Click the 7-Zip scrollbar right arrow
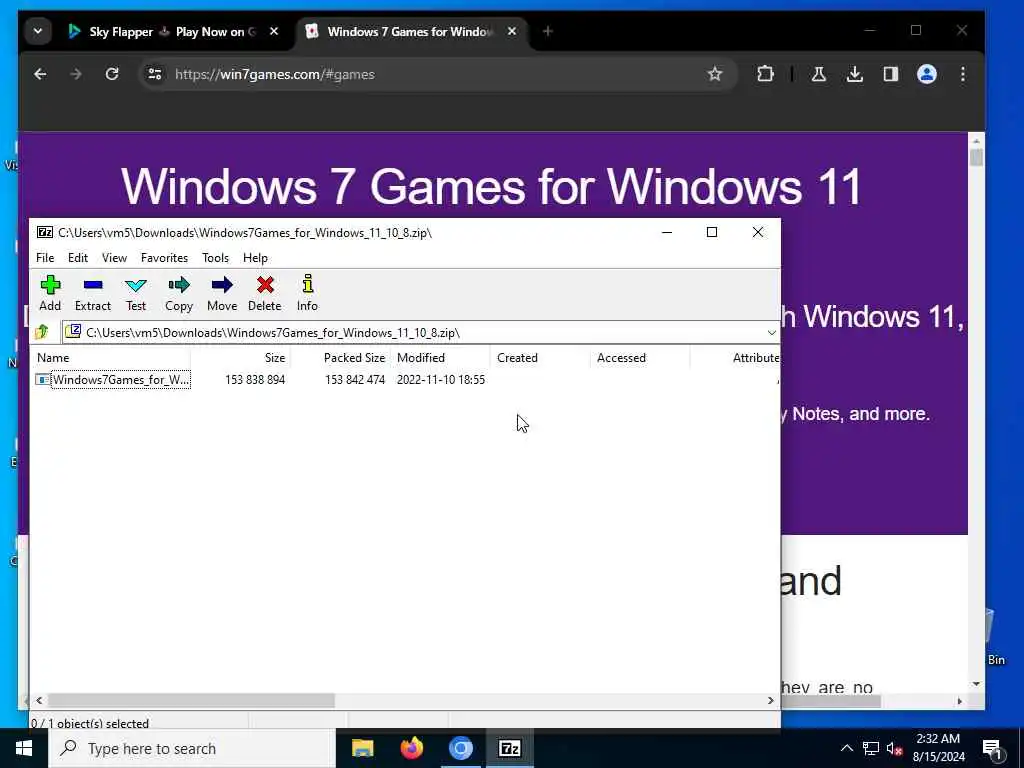1024x768 pixels. click(x=771, y=701)
